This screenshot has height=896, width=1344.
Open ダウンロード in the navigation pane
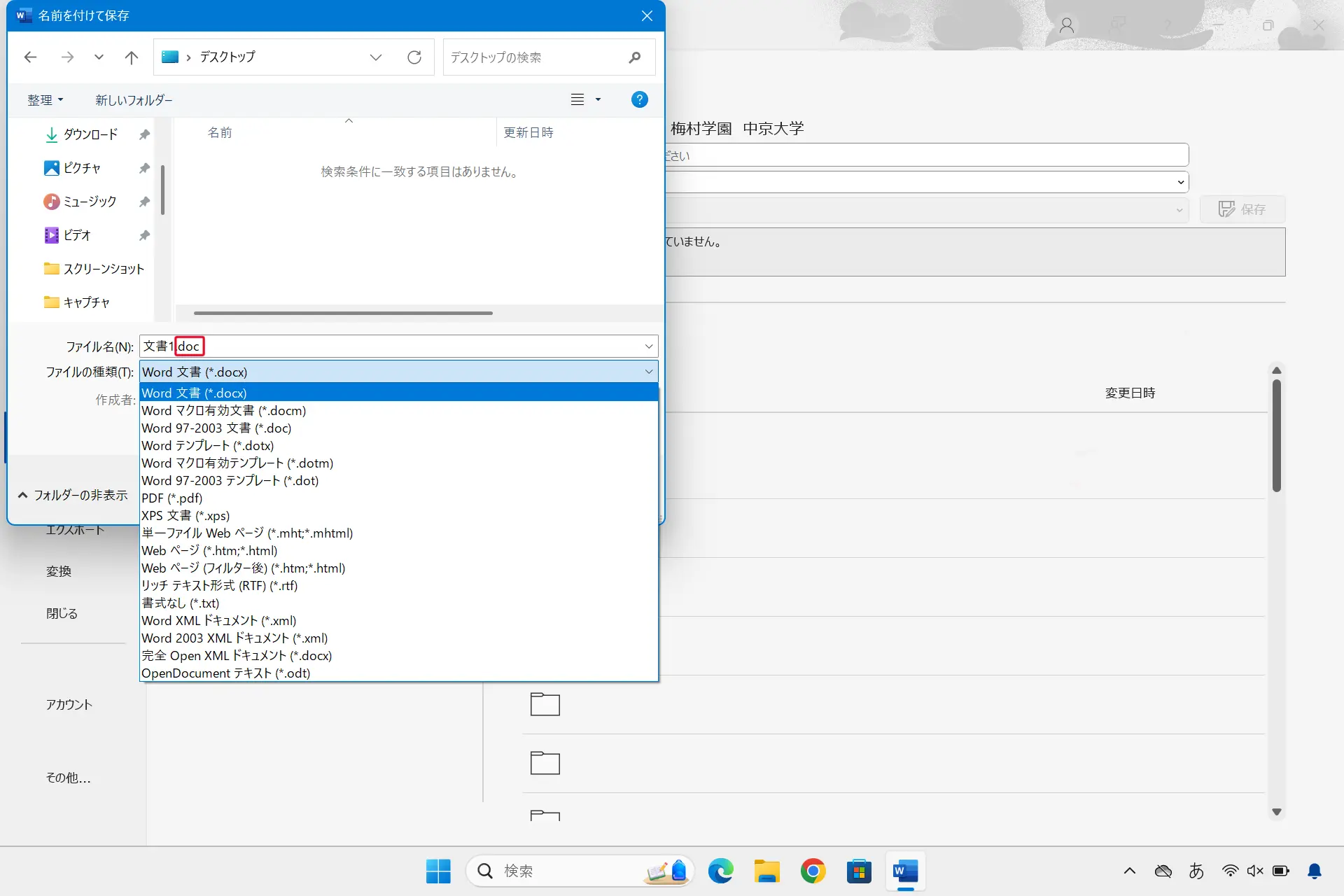tap(90, 134)
